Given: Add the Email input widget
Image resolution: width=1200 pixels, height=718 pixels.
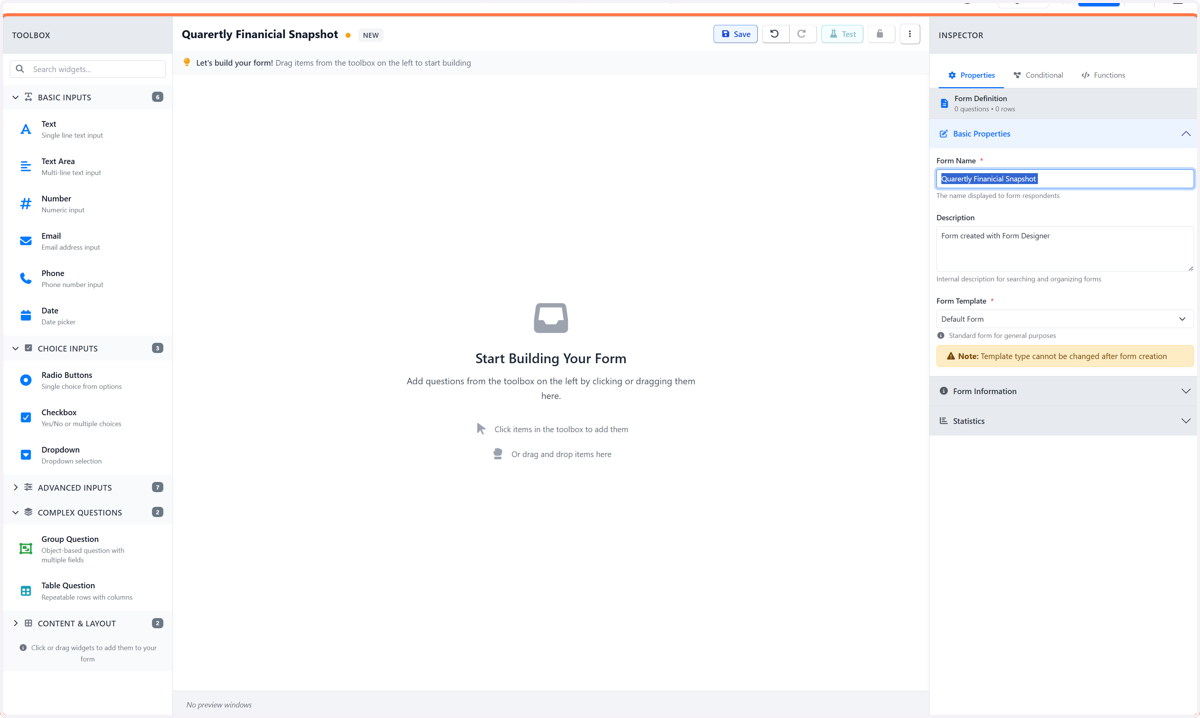Looking at the screenshot, I should 87,241.
